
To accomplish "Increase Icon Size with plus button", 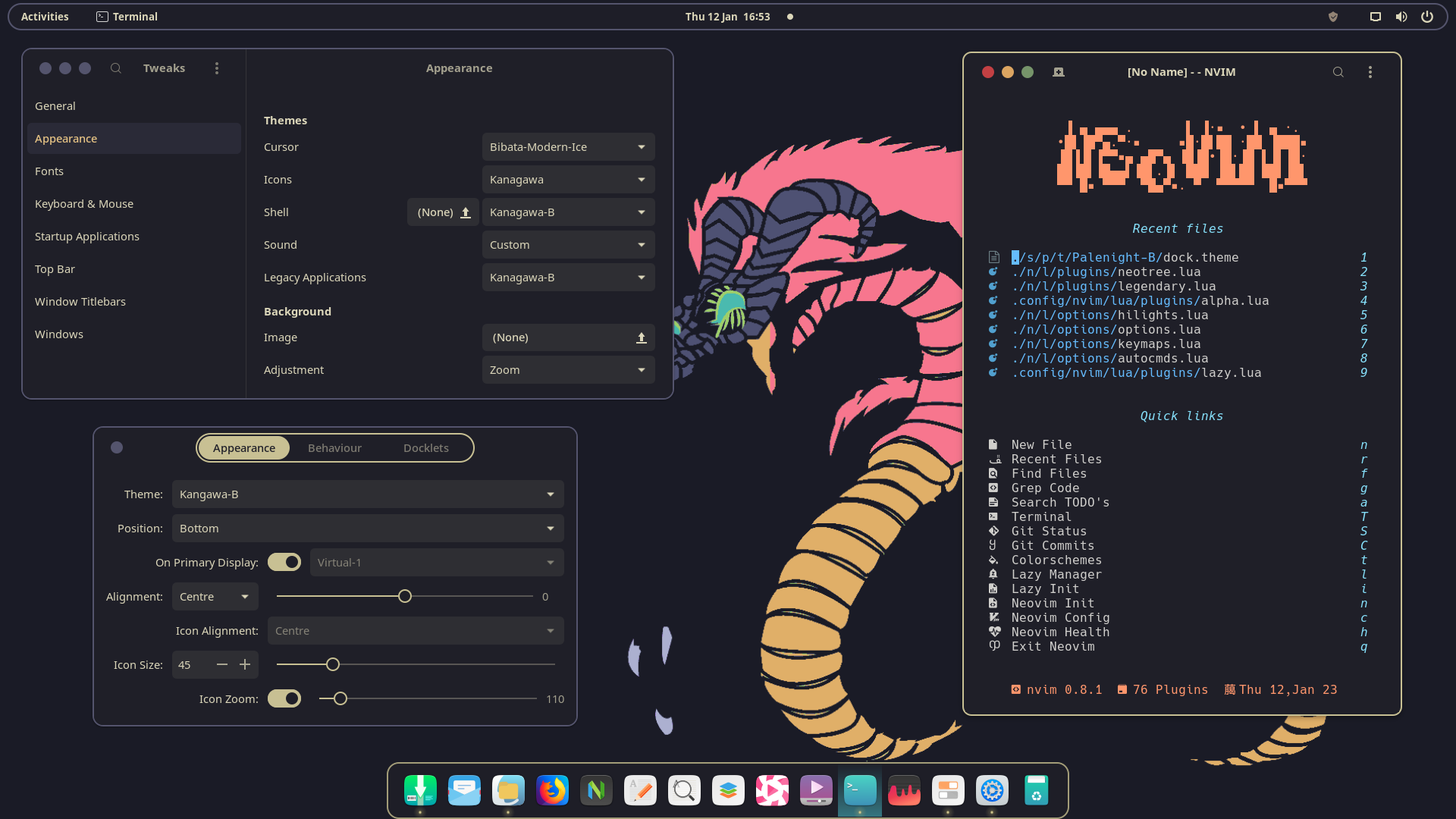I will (245, 665).
